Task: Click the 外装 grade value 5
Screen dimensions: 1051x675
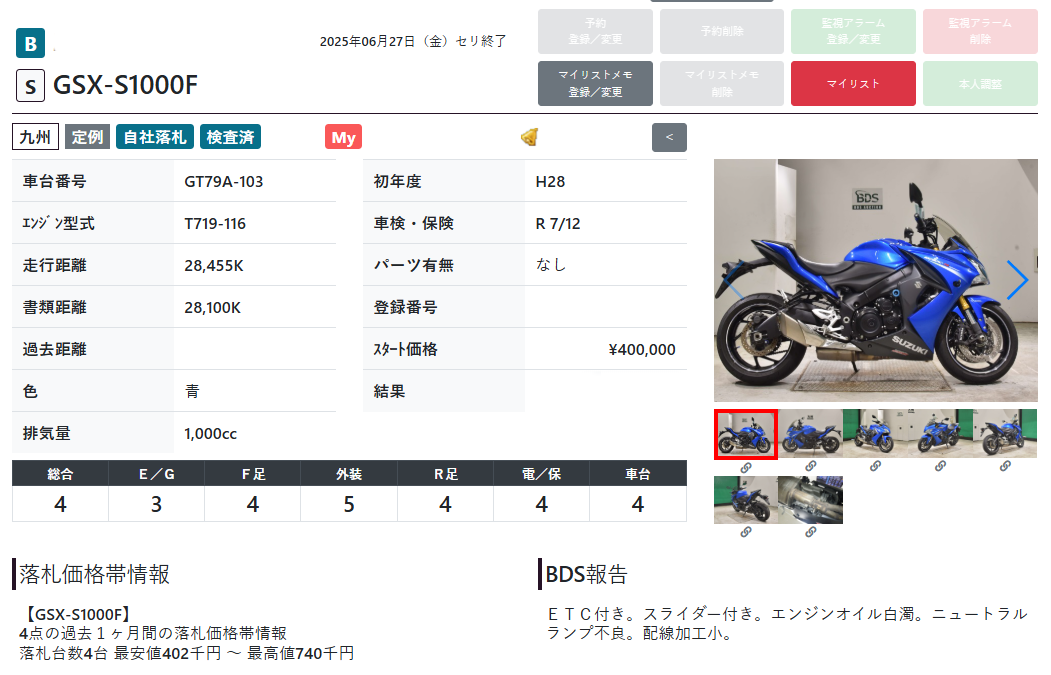Action: [x=349, y=504]
